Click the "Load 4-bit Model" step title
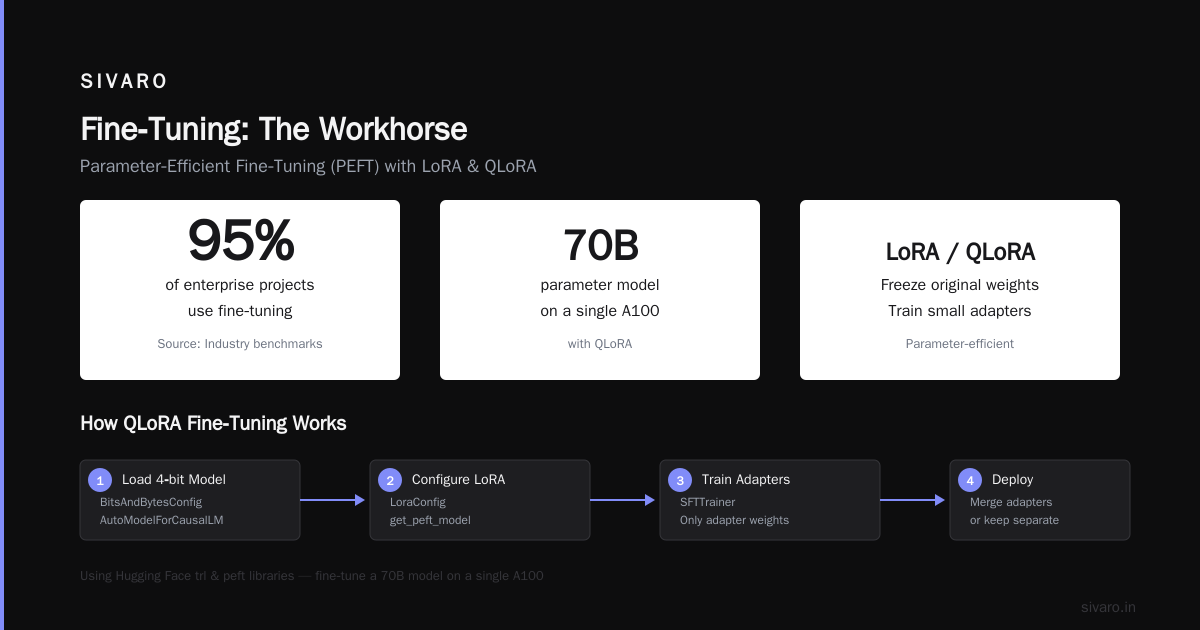 coord(172,479)
